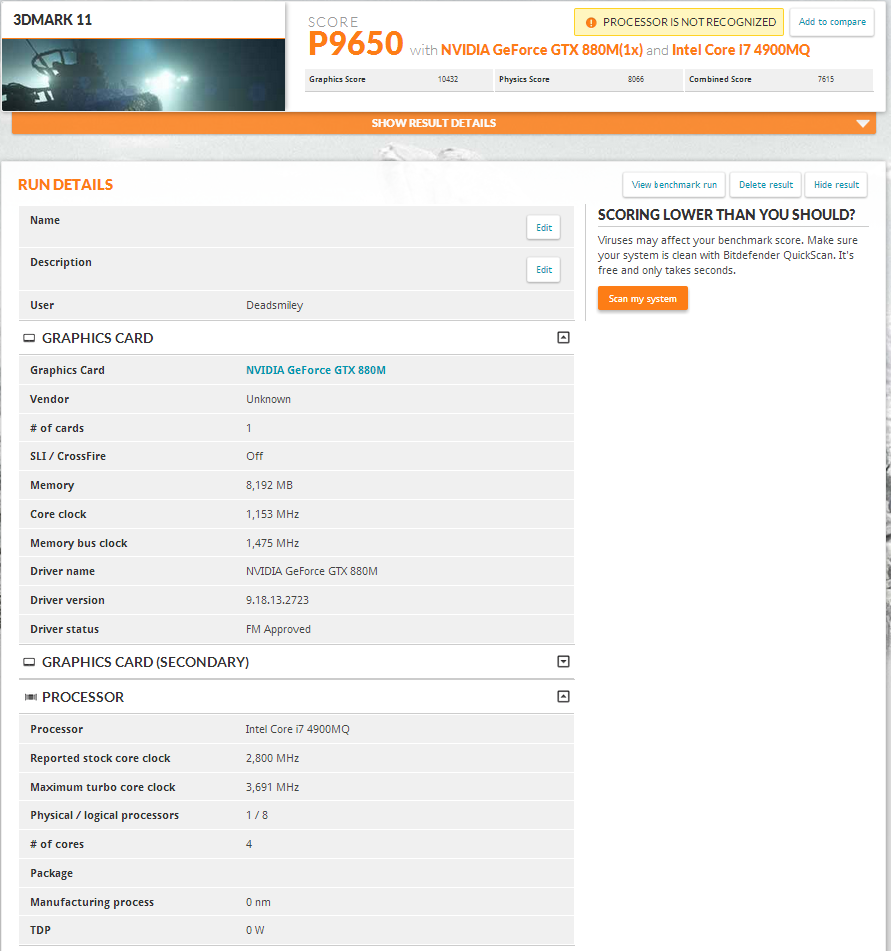Click the white arrow on the Show Result Details bar
Screen dimensions: 891x951
(x=862, y=123)
